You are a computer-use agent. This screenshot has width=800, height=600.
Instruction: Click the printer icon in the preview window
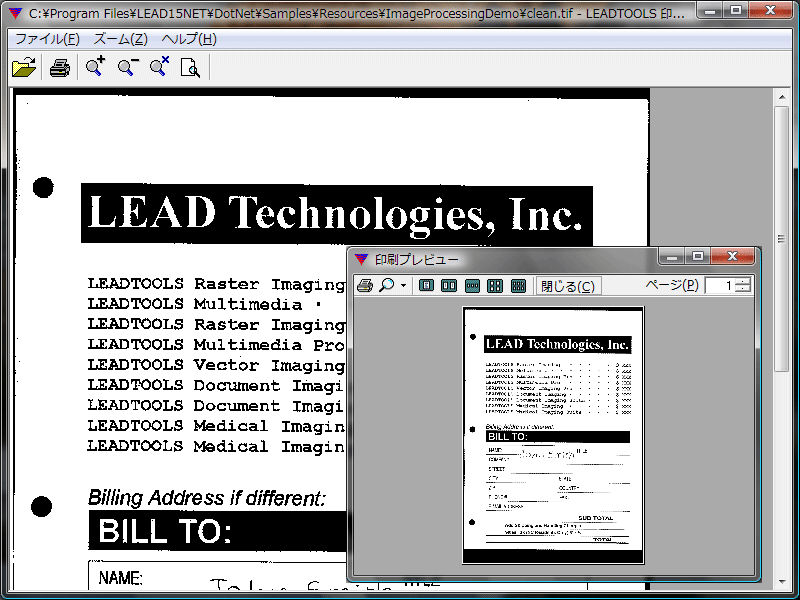tap(365, 285)
